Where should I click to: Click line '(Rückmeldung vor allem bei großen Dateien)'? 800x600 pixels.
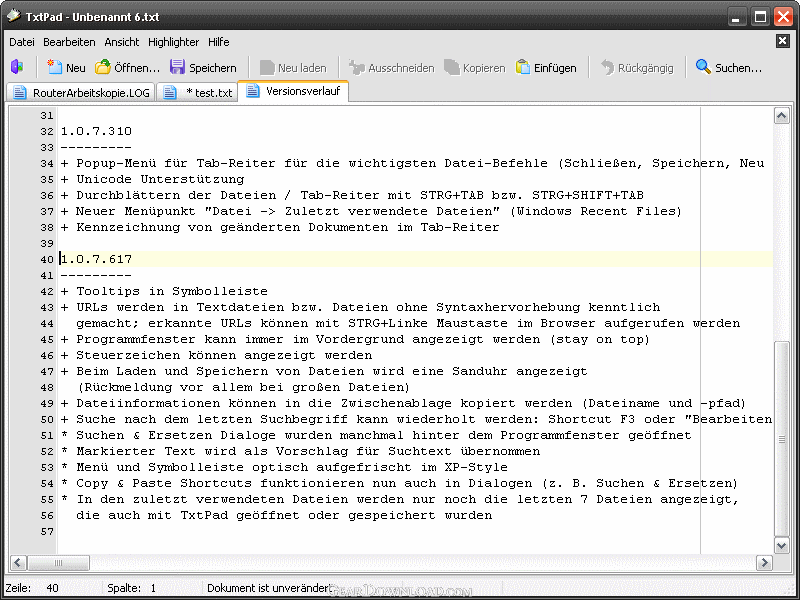click(243, 387)
